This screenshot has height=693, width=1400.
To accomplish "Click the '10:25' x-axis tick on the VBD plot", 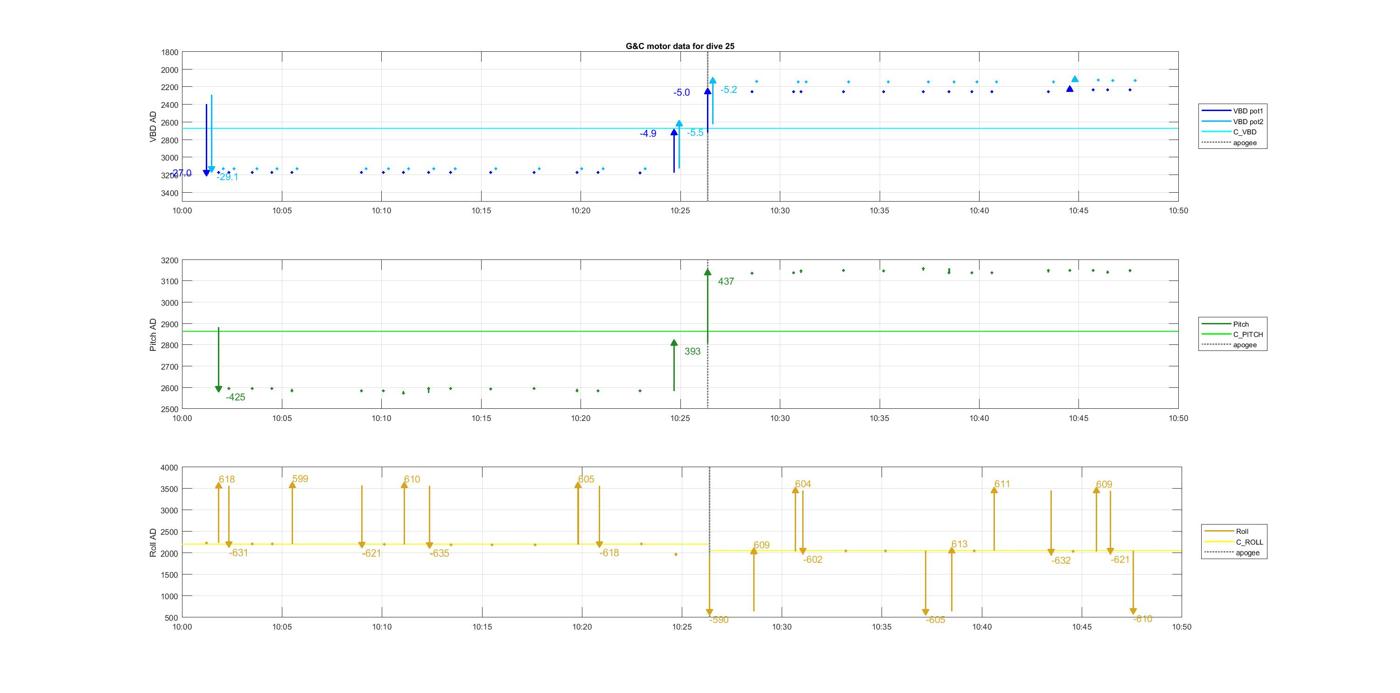I will coord(680,210).
